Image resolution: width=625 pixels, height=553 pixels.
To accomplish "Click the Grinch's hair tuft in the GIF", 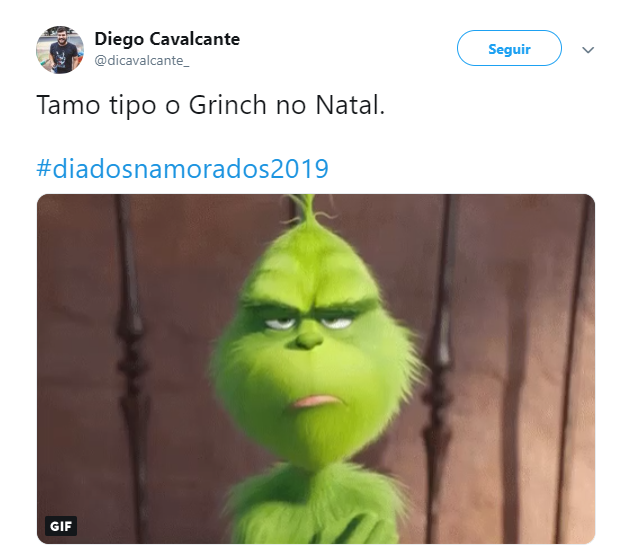I will coord(309,211).
